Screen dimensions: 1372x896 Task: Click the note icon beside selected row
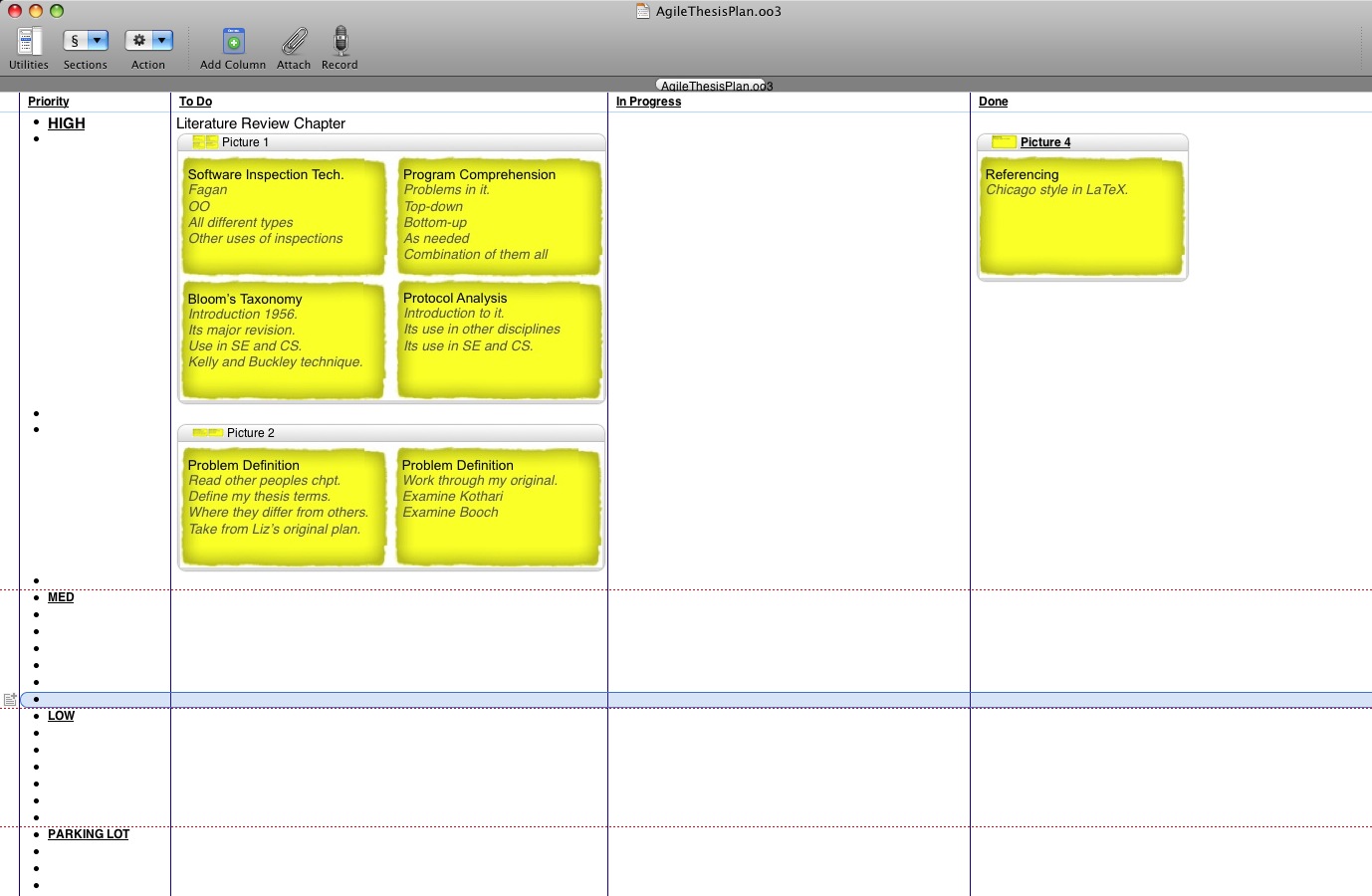[10, 700]
